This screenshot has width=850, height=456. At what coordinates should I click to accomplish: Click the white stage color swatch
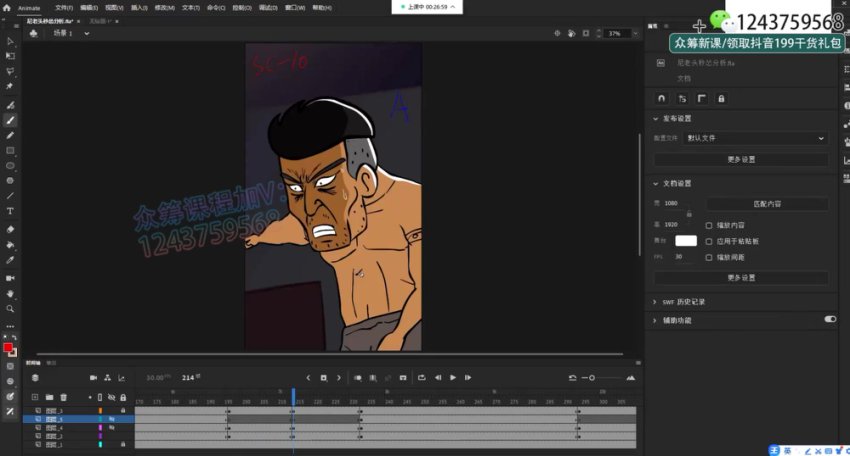click(685, 241)
